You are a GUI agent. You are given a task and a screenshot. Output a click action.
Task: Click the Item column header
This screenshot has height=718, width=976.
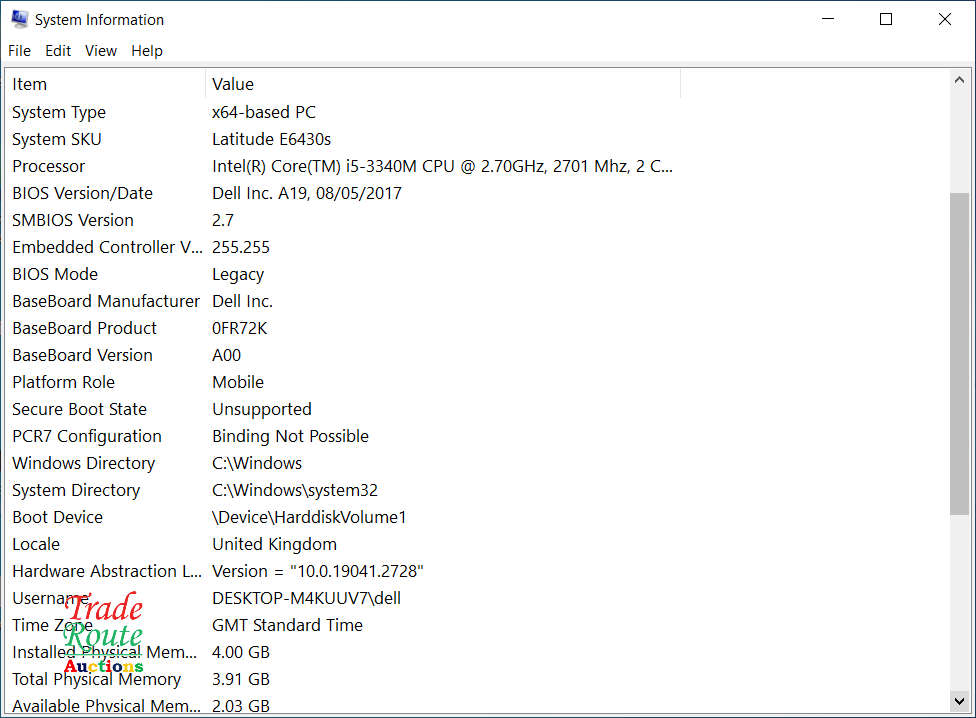(30, 84)
